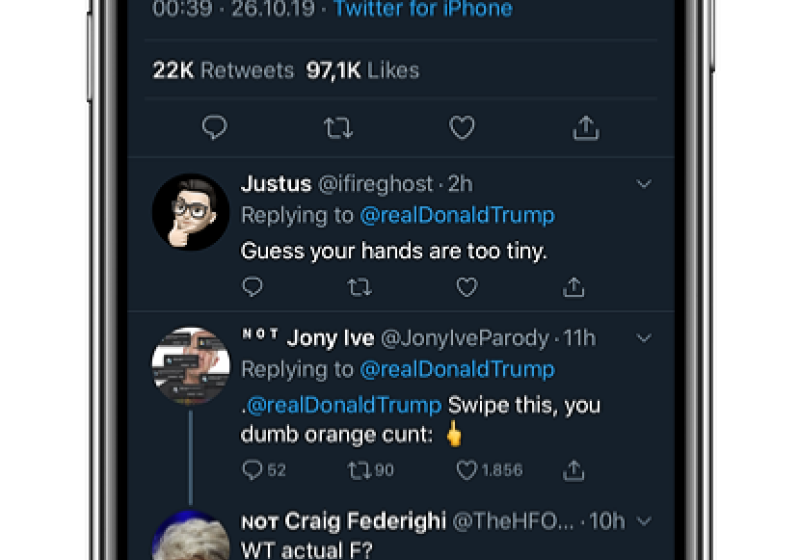Screen dimensions: 800x560
Task: Retweet the Jony Ive parody reply
Action: pyautogui.click(x=359, y=469)
